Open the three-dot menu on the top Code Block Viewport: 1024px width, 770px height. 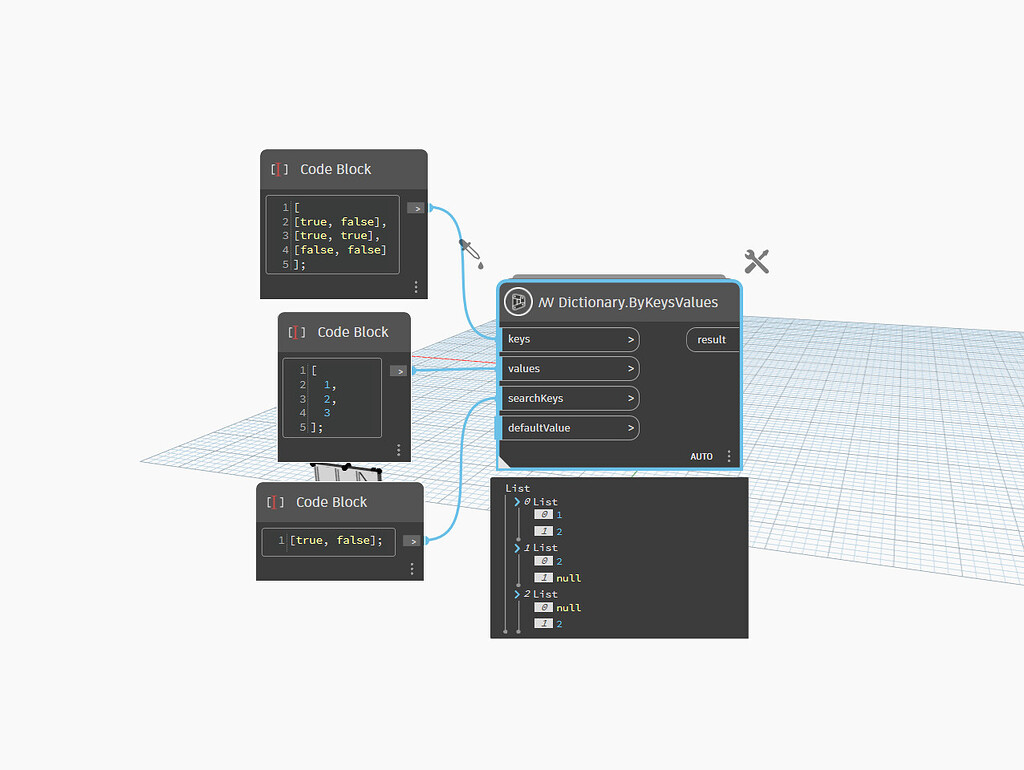point(416,287)
